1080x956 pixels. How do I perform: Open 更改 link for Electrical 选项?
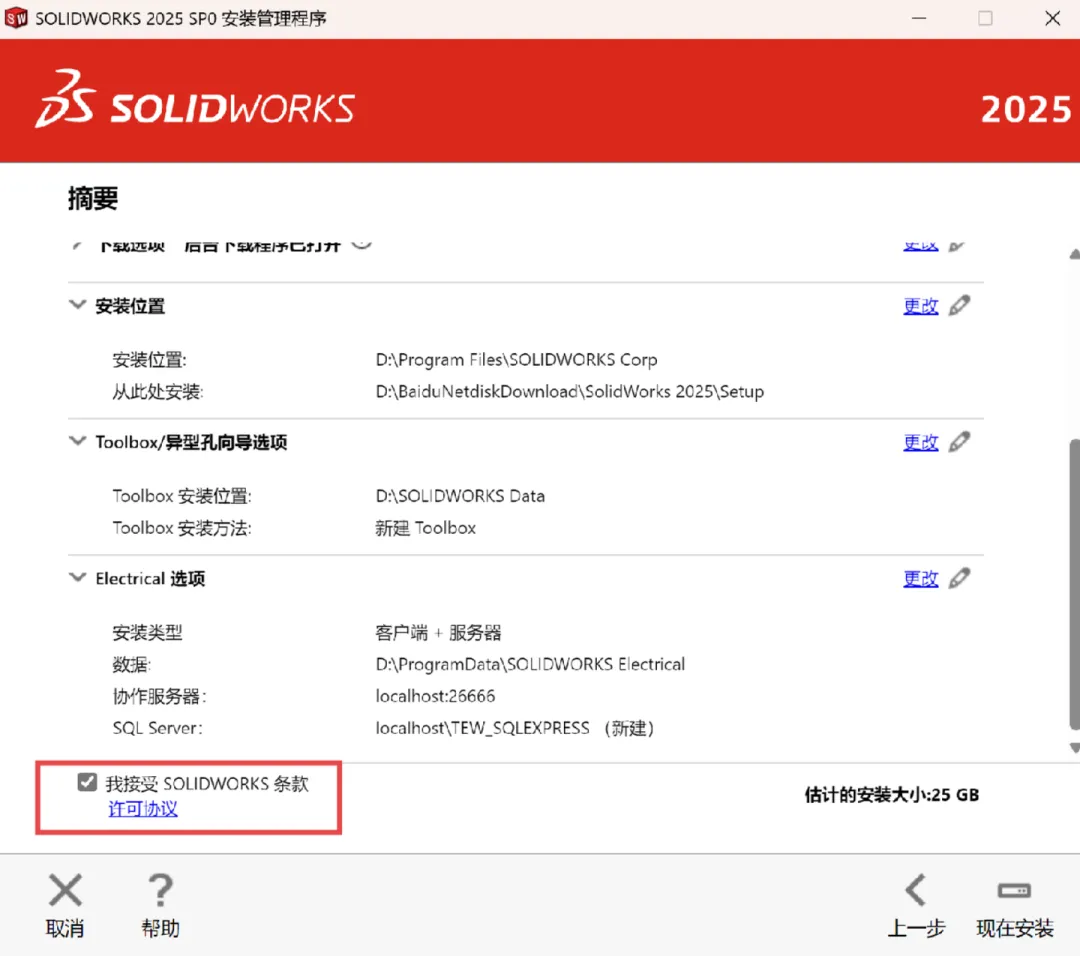921,579
